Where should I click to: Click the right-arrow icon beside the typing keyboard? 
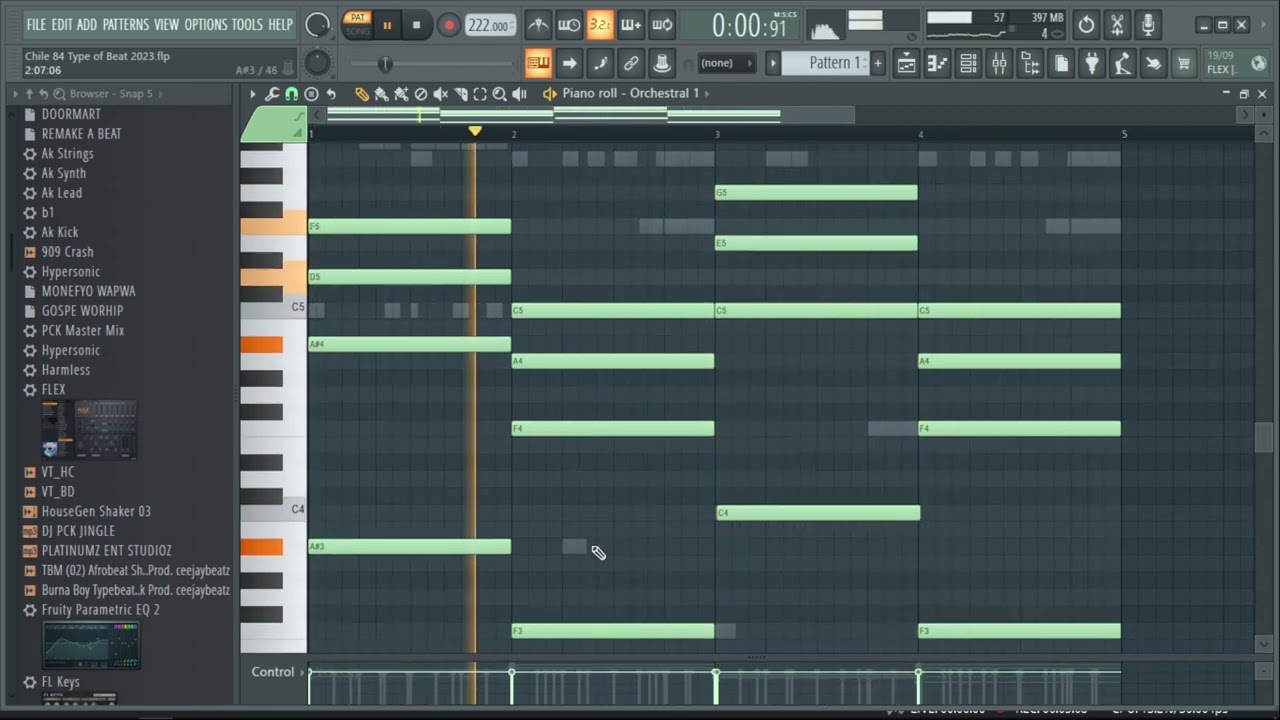pyautogui.click(x=569, y=64)
